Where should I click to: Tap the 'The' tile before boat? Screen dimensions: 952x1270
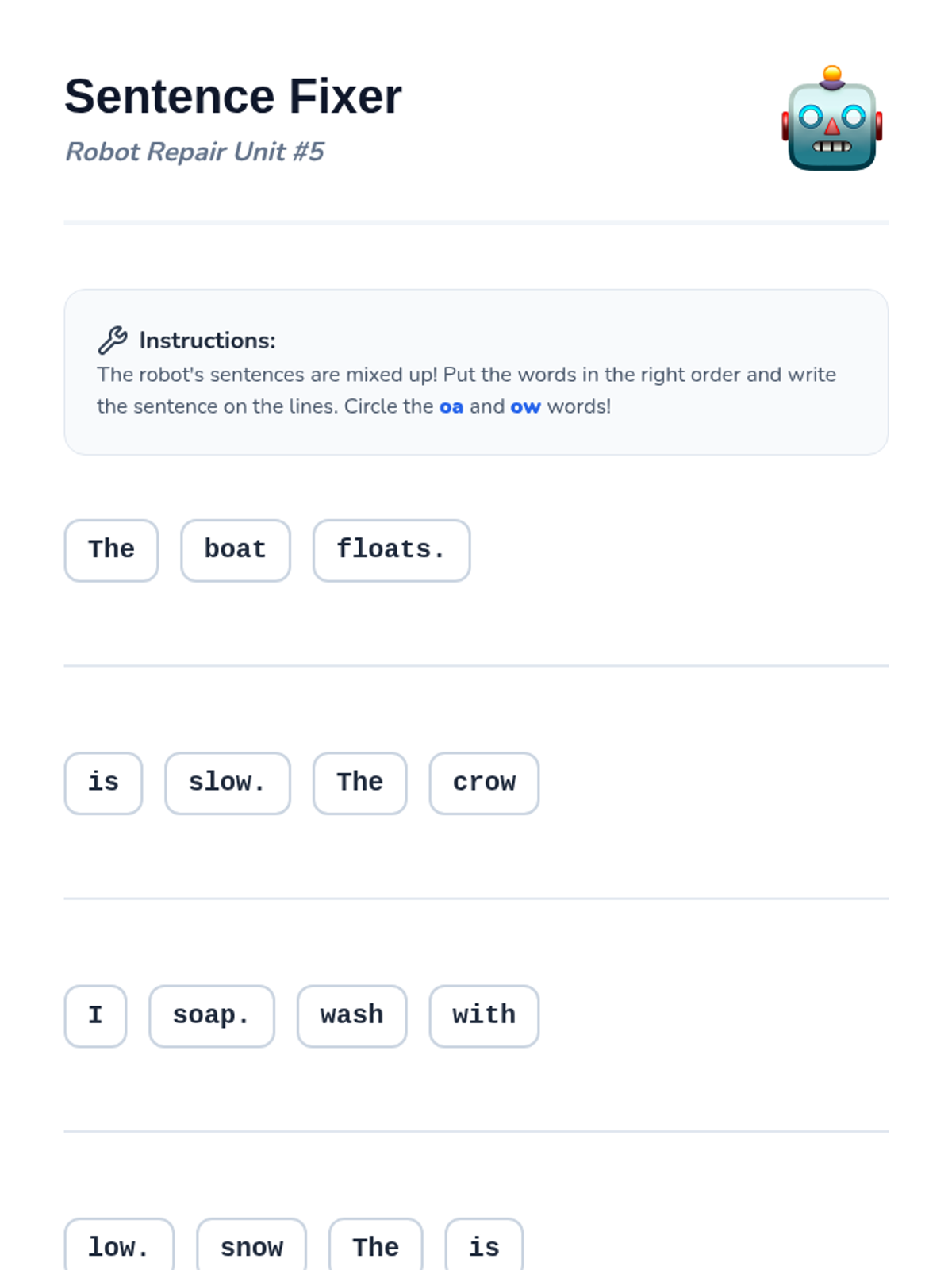(x=111, y=550)
